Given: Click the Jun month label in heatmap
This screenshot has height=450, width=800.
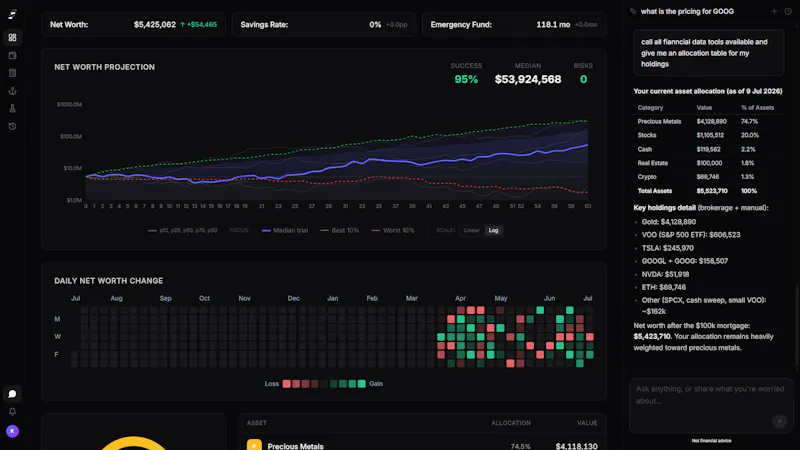Looking at the screenshot, I should pyautogui.click(x=549, y=298).
